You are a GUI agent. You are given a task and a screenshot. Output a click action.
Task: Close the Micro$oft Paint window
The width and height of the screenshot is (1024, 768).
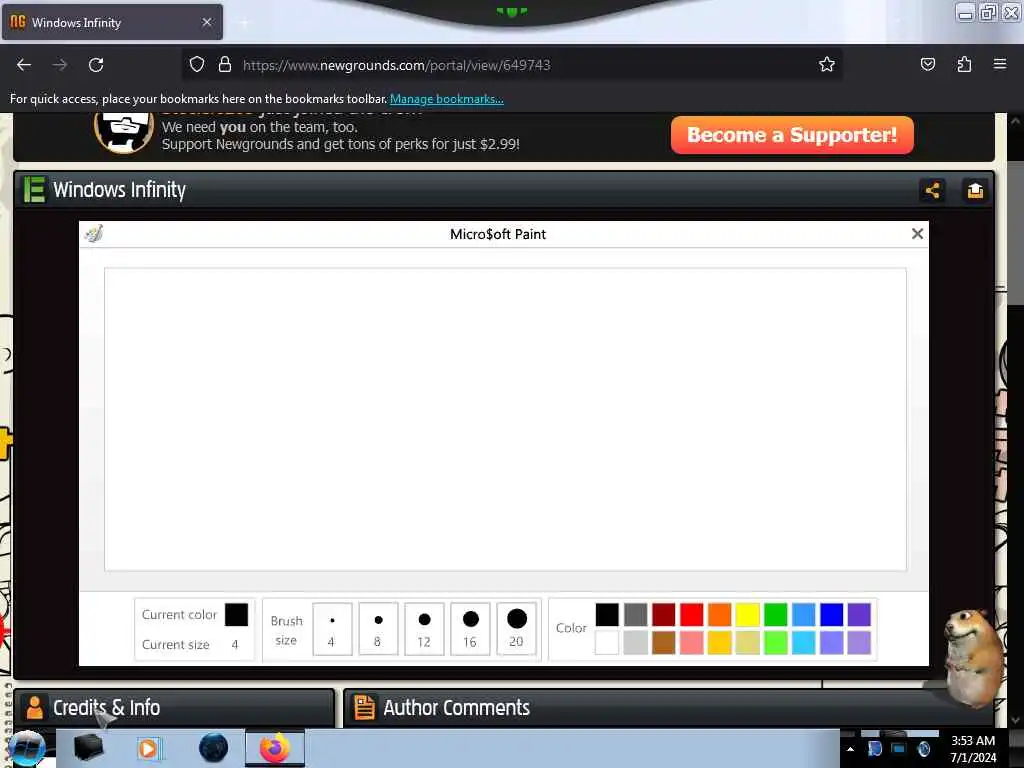pos(917,234)
